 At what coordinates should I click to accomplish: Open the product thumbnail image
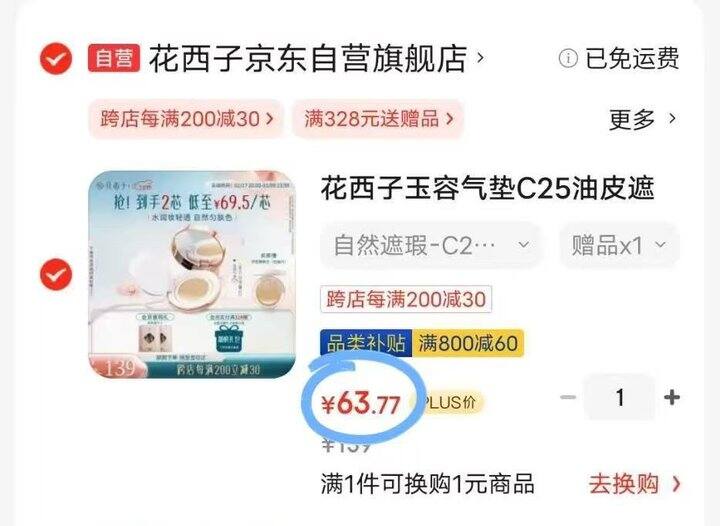pos(192,274)
